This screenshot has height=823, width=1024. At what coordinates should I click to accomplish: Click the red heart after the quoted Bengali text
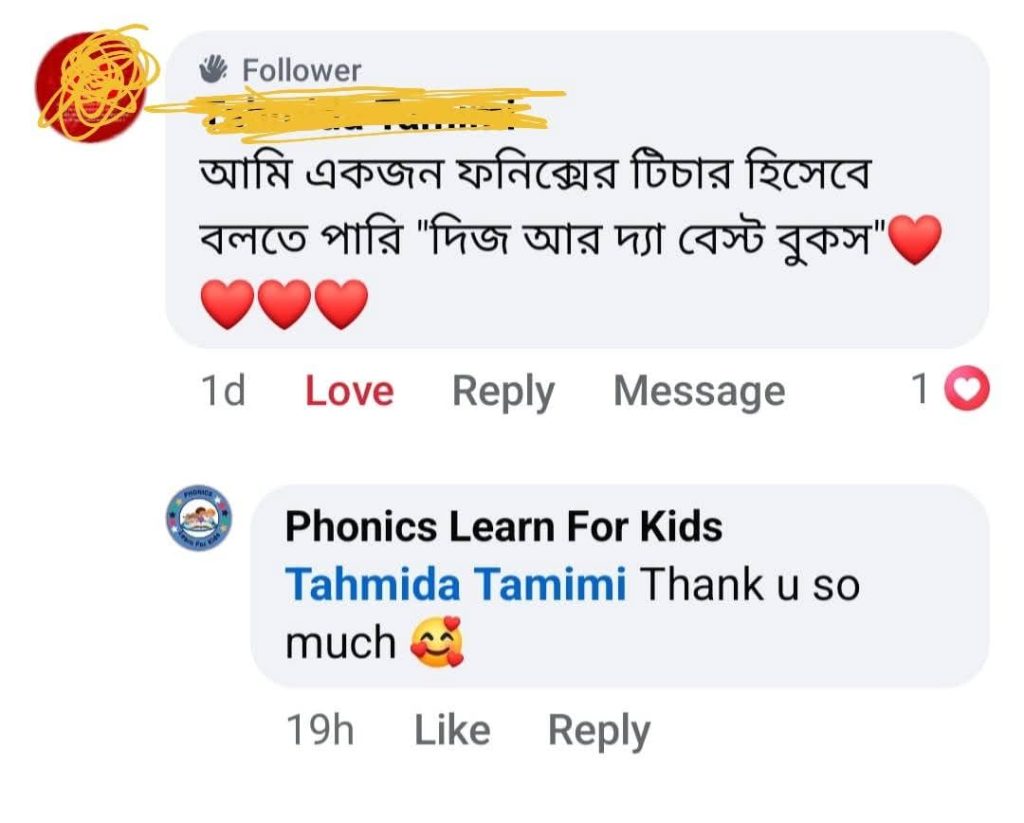(x=914, y=241)
